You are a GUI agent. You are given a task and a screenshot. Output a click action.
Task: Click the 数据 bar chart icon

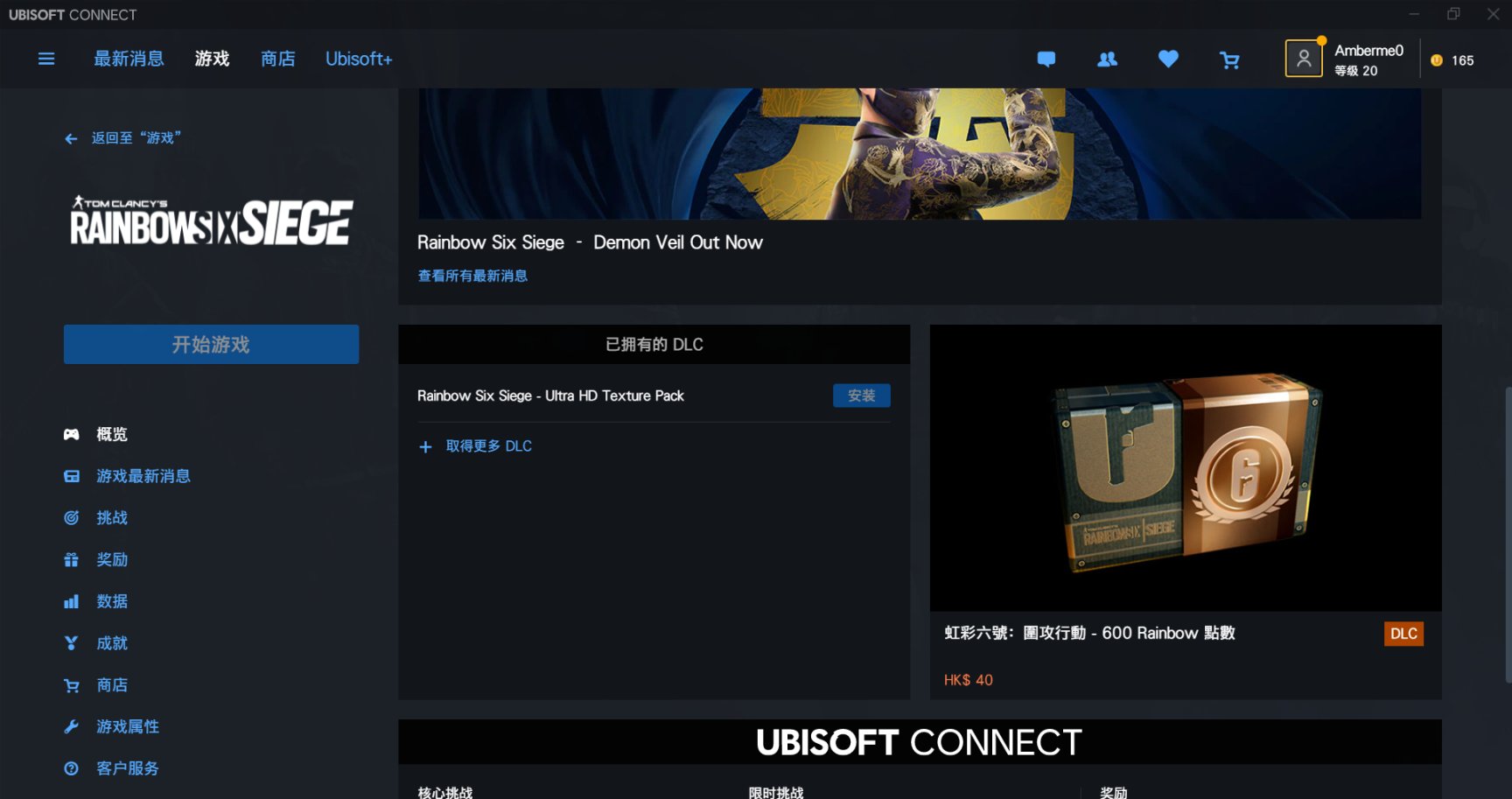point(72,601)
